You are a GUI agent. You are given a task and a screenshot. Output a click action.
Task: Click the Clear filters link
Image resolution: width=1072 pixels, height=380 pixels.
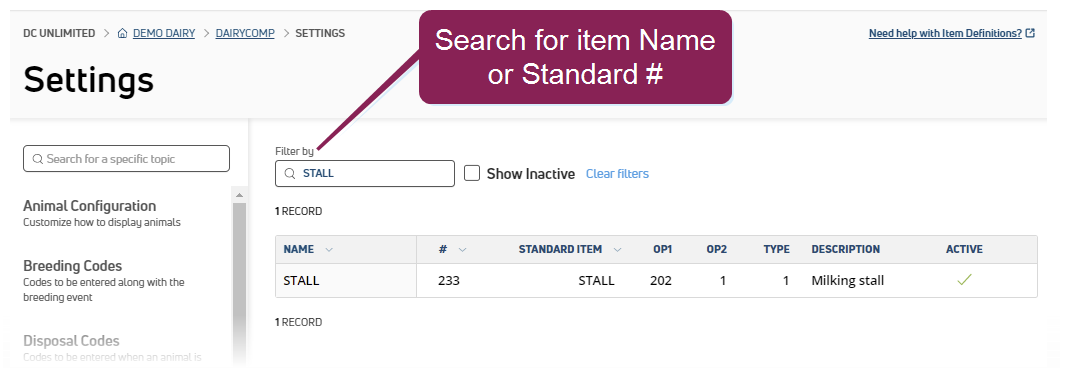[x=617, y=174]
